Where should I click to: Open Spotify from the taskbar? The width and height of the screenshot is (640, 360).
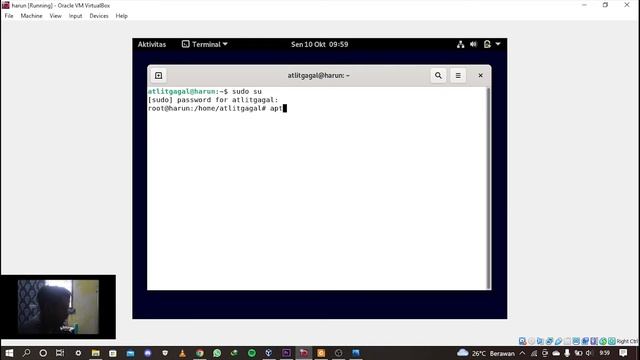[252, 353]
